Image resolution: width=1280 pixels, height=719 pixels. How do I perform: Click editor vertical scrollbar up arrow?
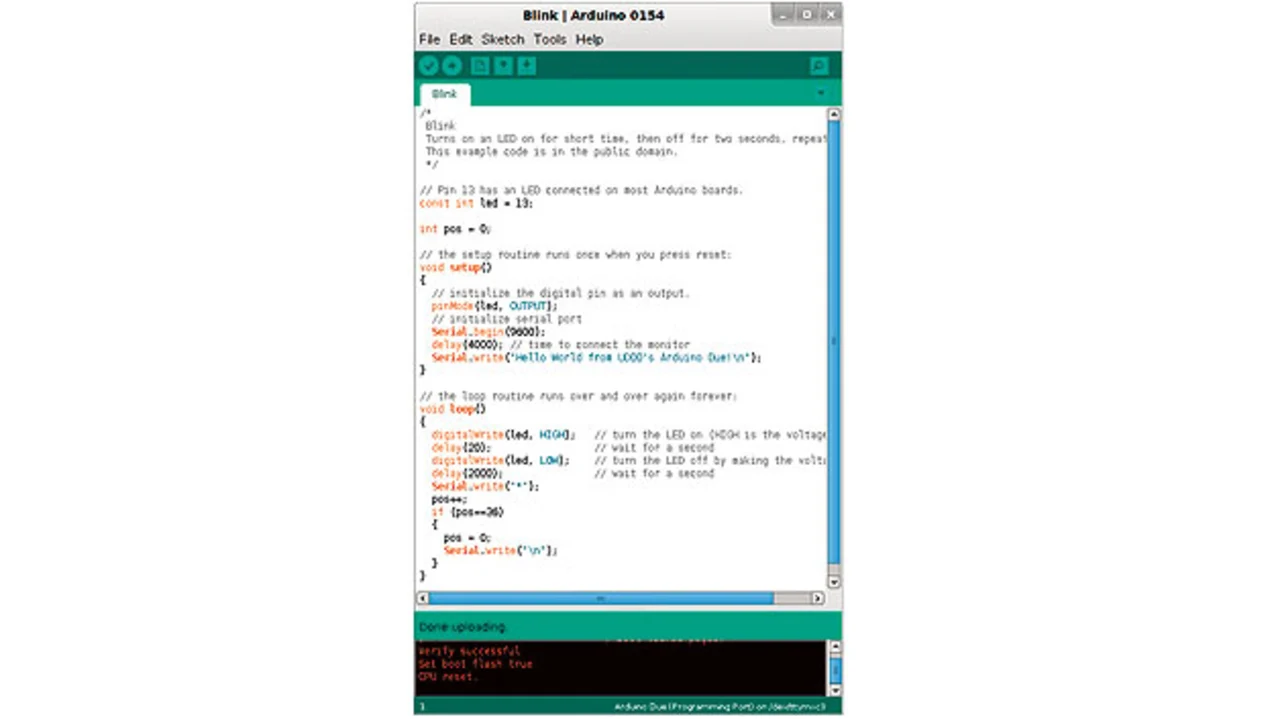pos(834,115)
